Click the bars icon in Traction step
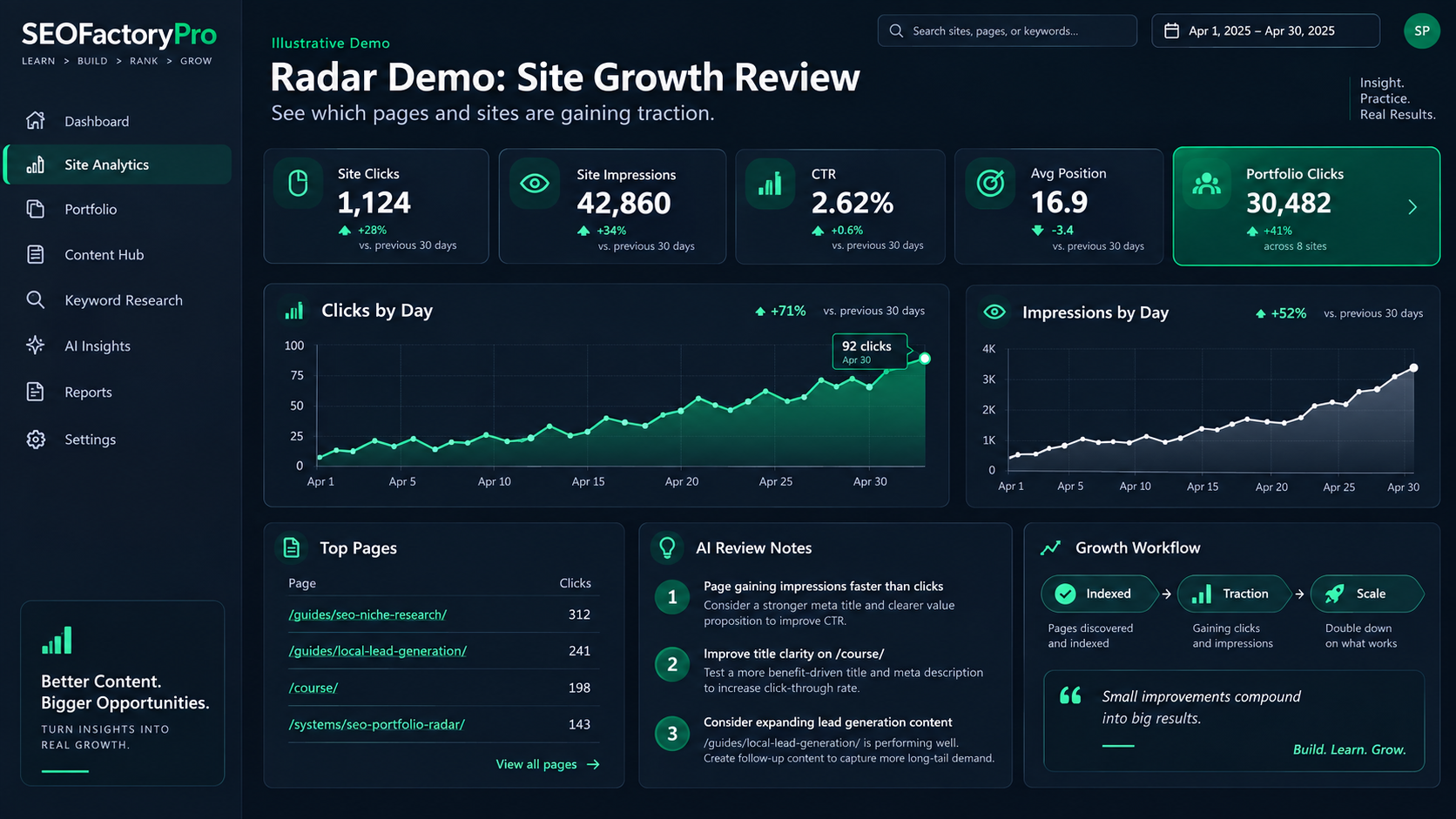This screenshot has width=1456, height=819. (1201, 594)
